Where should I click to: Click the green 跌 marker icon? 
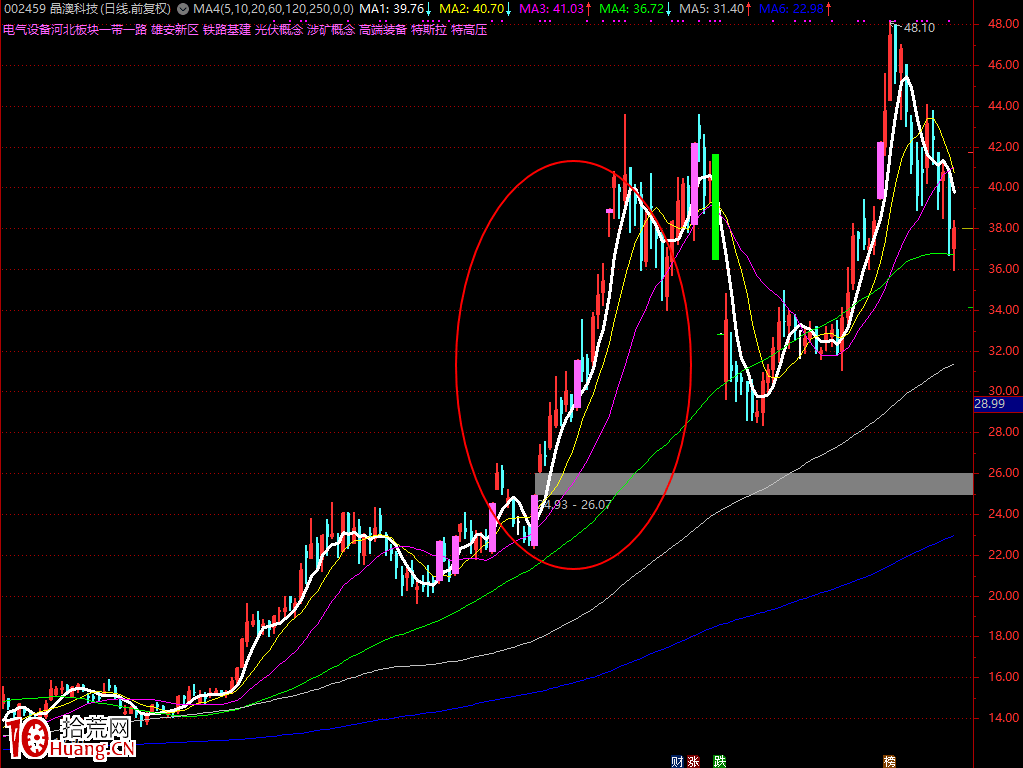(x=719, y=761)
